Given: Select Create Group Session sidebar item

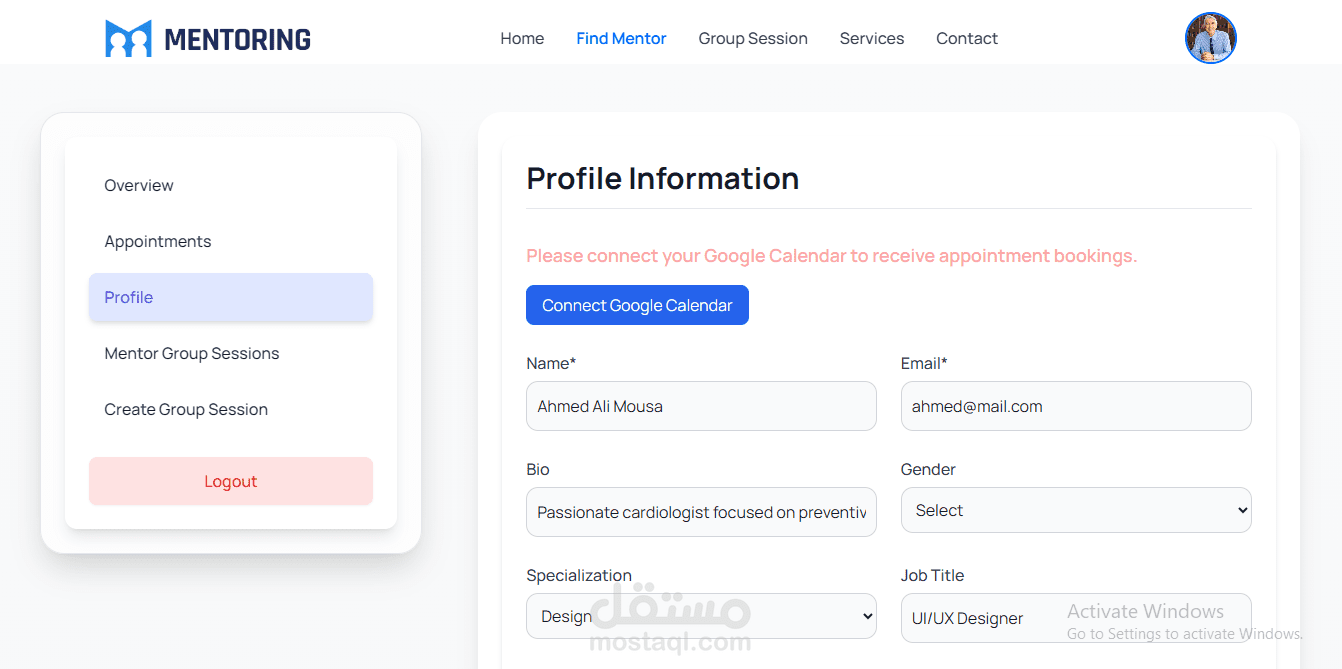Looking at the screenshot, I should pyautogui.click(x=186, y=409).
